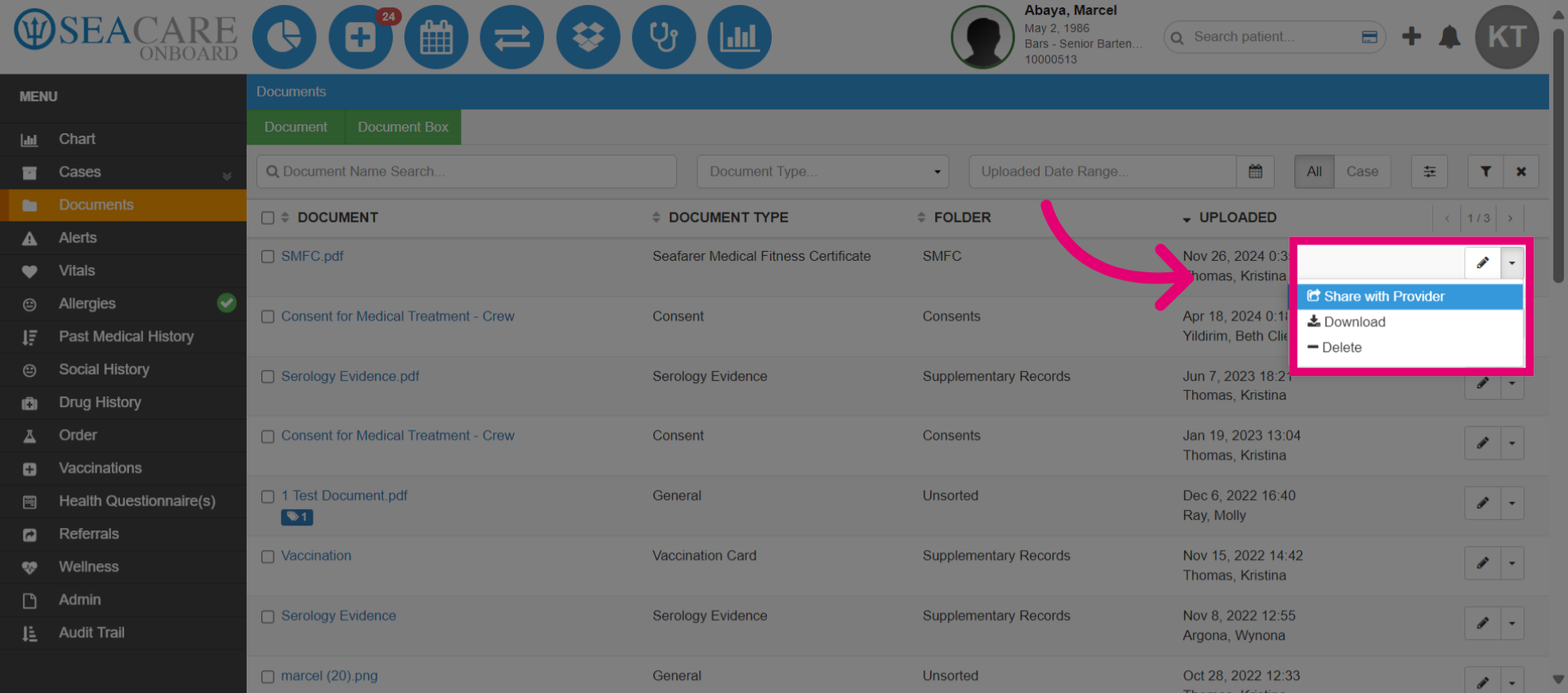Open the Dropbox-style boxes icon
The height and width of the screenshot is (693, 1568).
point(588,38)
